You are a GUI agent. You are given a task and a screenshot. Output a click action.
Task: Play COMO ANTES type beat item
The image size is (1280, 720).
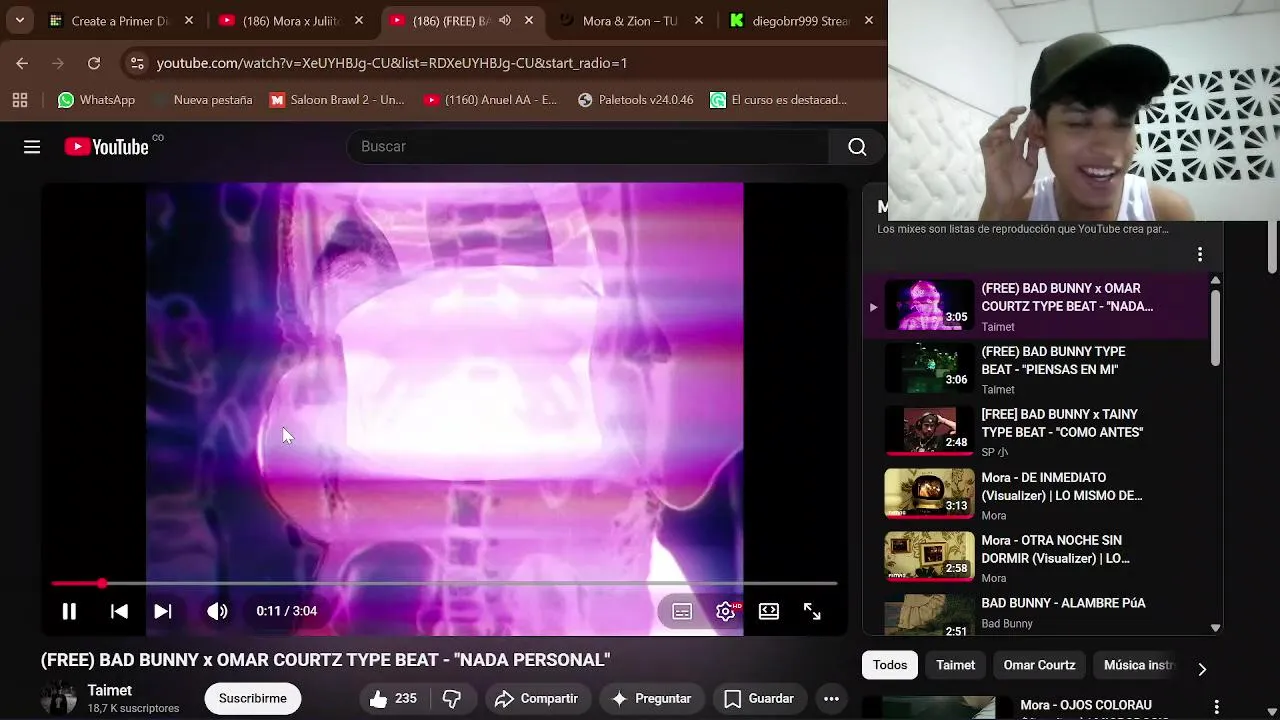coord(1035,432)
